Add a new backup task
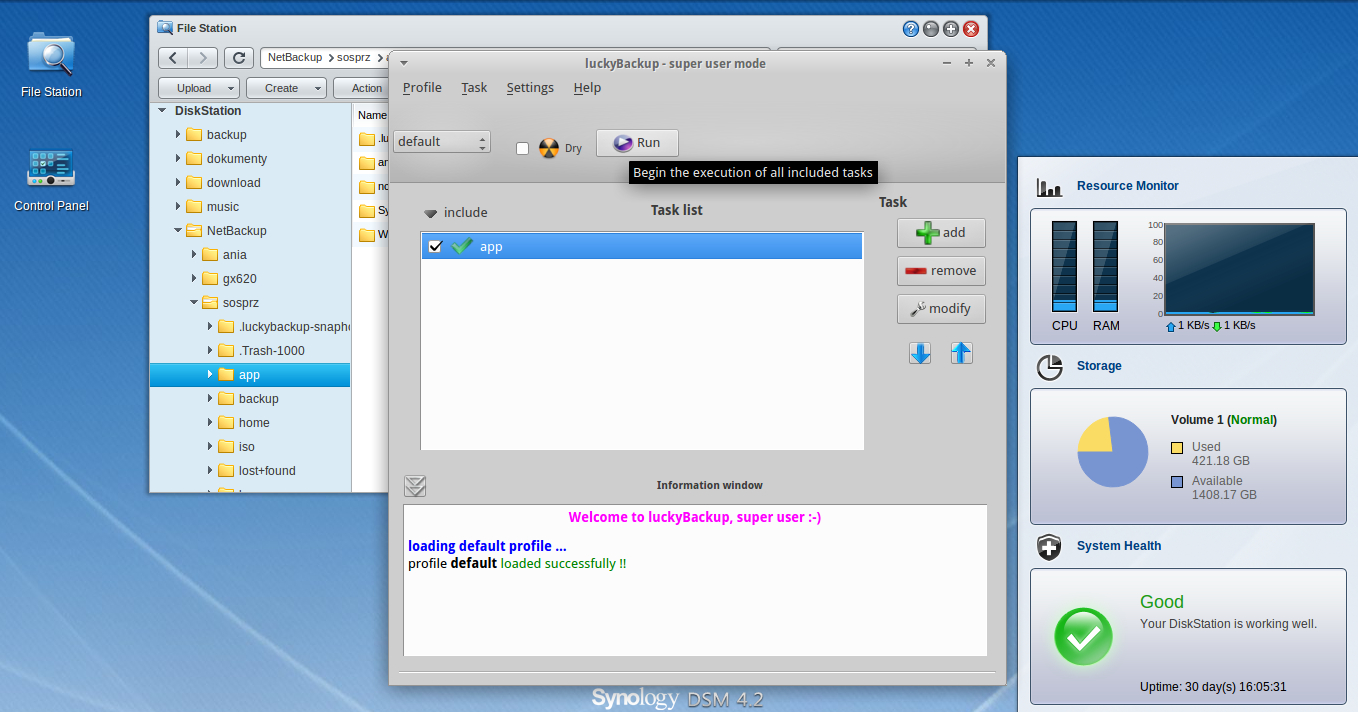 tap(941, 233)
